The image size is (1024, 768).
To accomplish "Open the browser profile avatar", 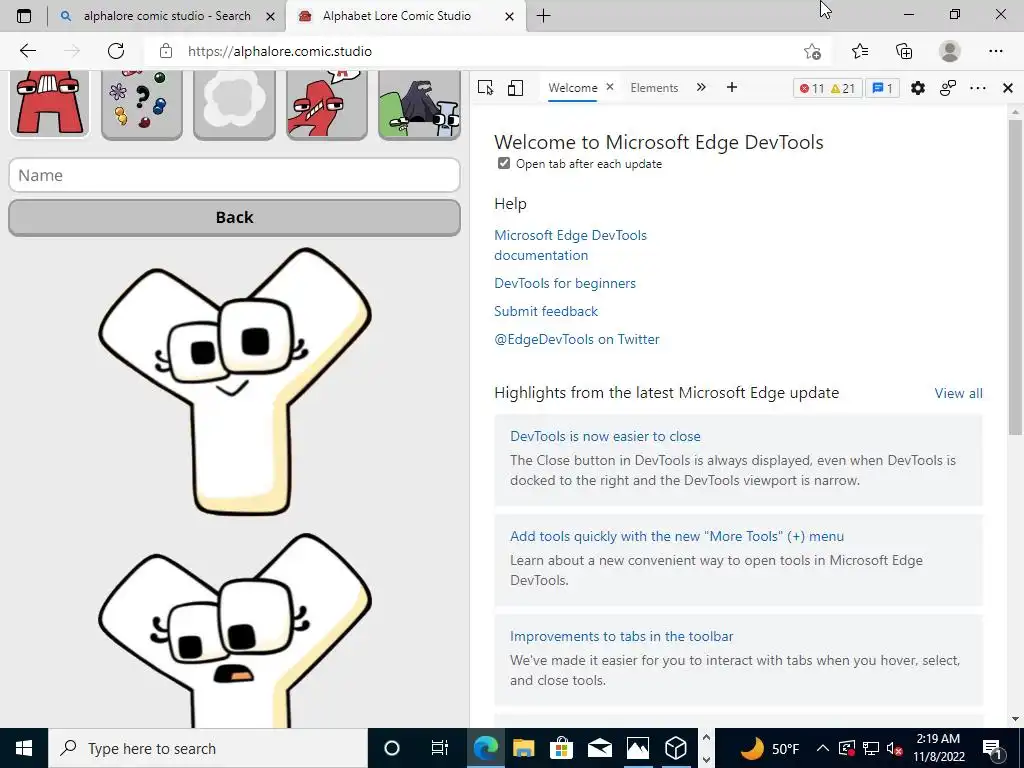I will [x=950, y=51].
